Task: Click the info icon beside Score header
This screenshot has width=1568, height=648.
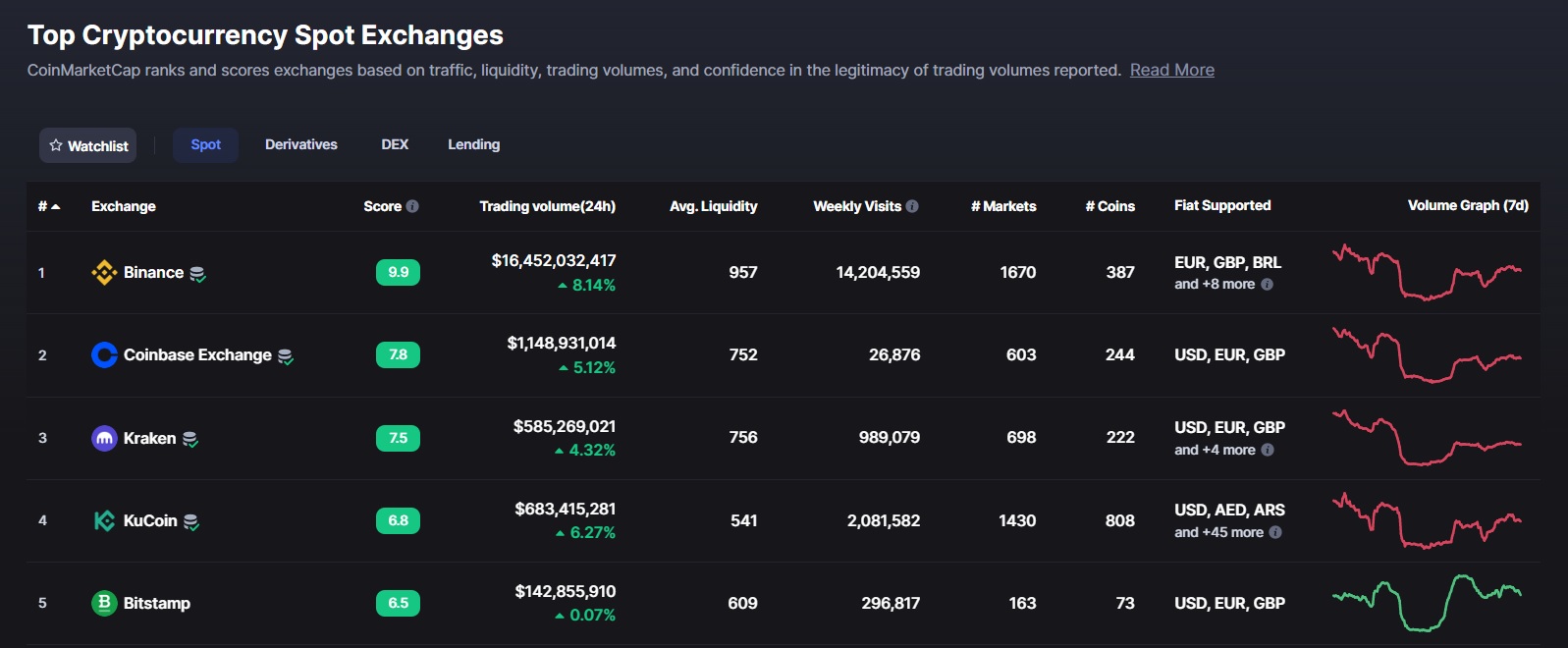Action: click(412, 206)
